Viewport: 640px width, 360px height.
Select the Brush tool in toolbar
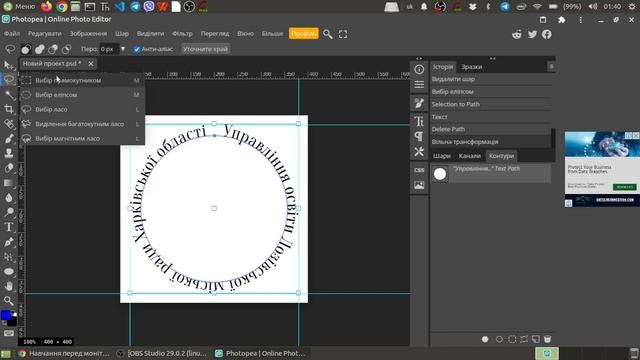tap(9, 139)
